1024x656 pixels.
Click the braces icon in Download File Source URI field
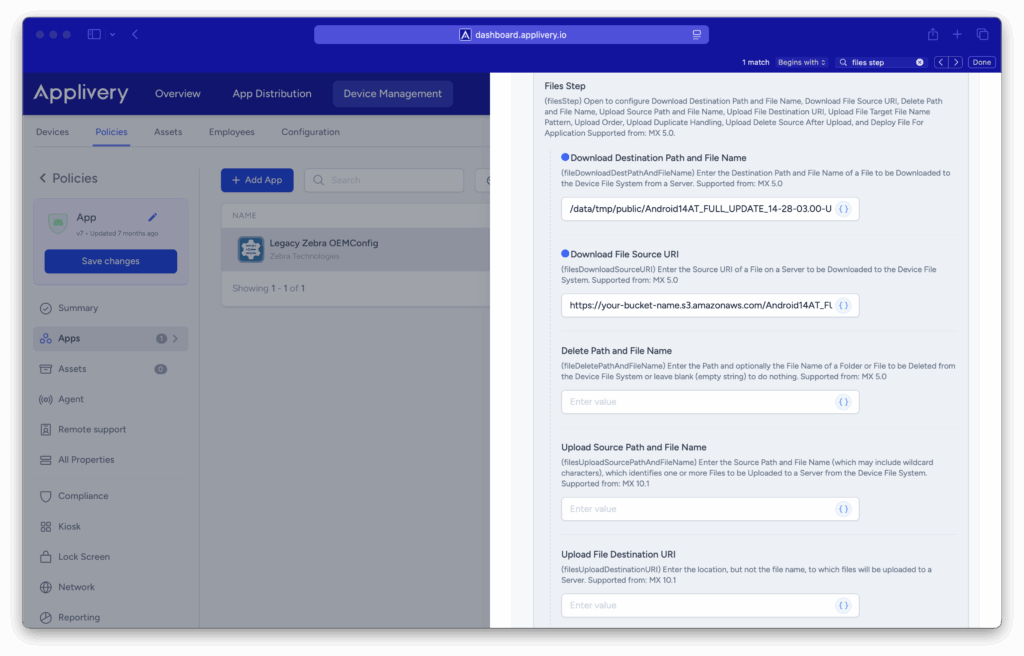pos(843,305)
